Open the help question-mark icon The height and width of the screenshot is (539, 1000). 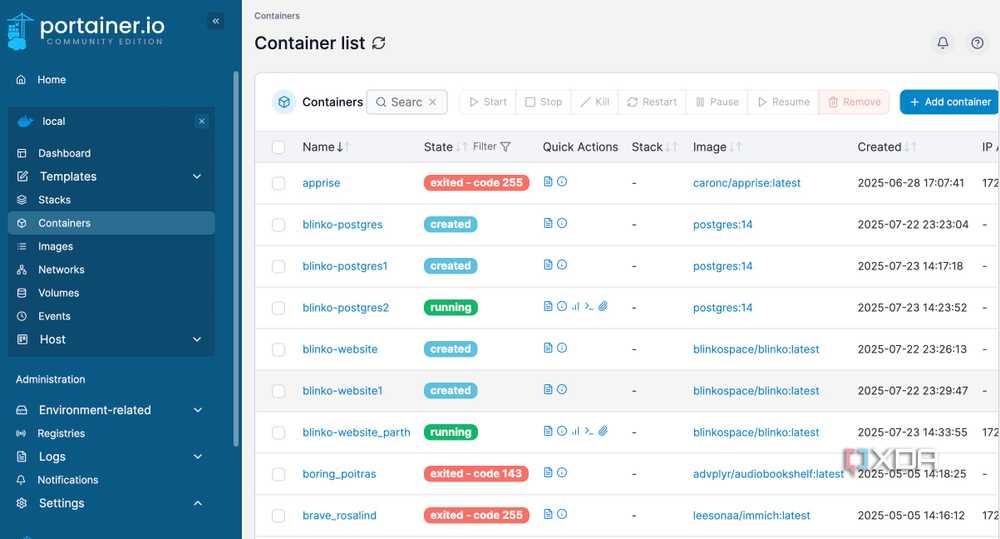pyautogui.click(x=977, y=43)
